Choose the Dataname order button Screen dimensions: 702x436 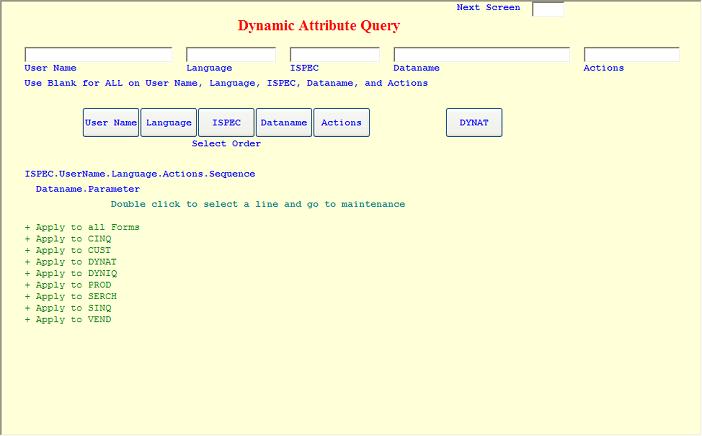point(284,122)
